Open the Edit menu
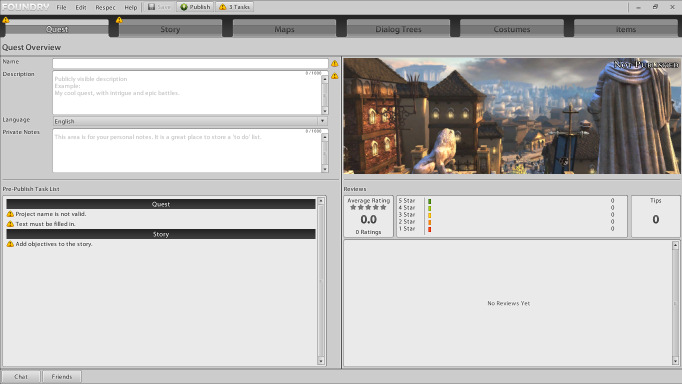 [x=81, y=7]
